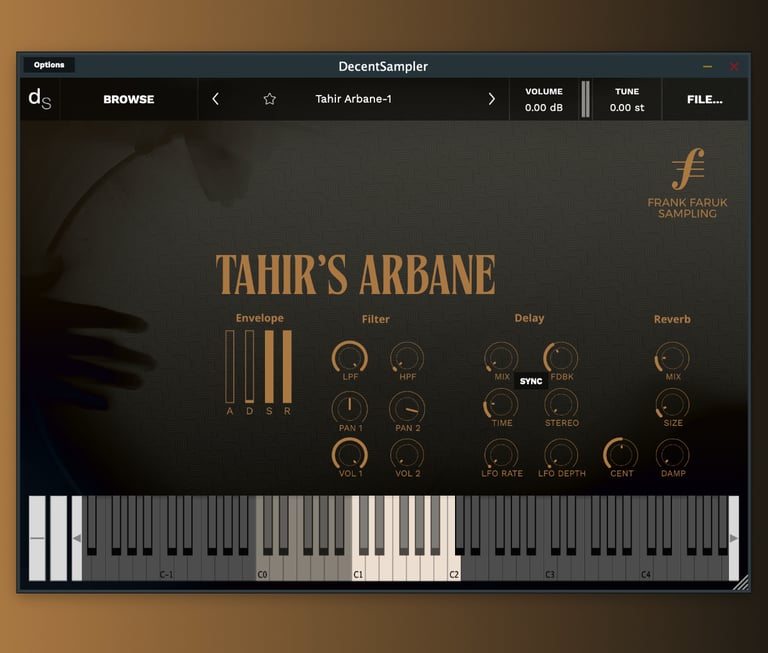
Task: Click the LFO DEPTH knob
Action: 561,455
